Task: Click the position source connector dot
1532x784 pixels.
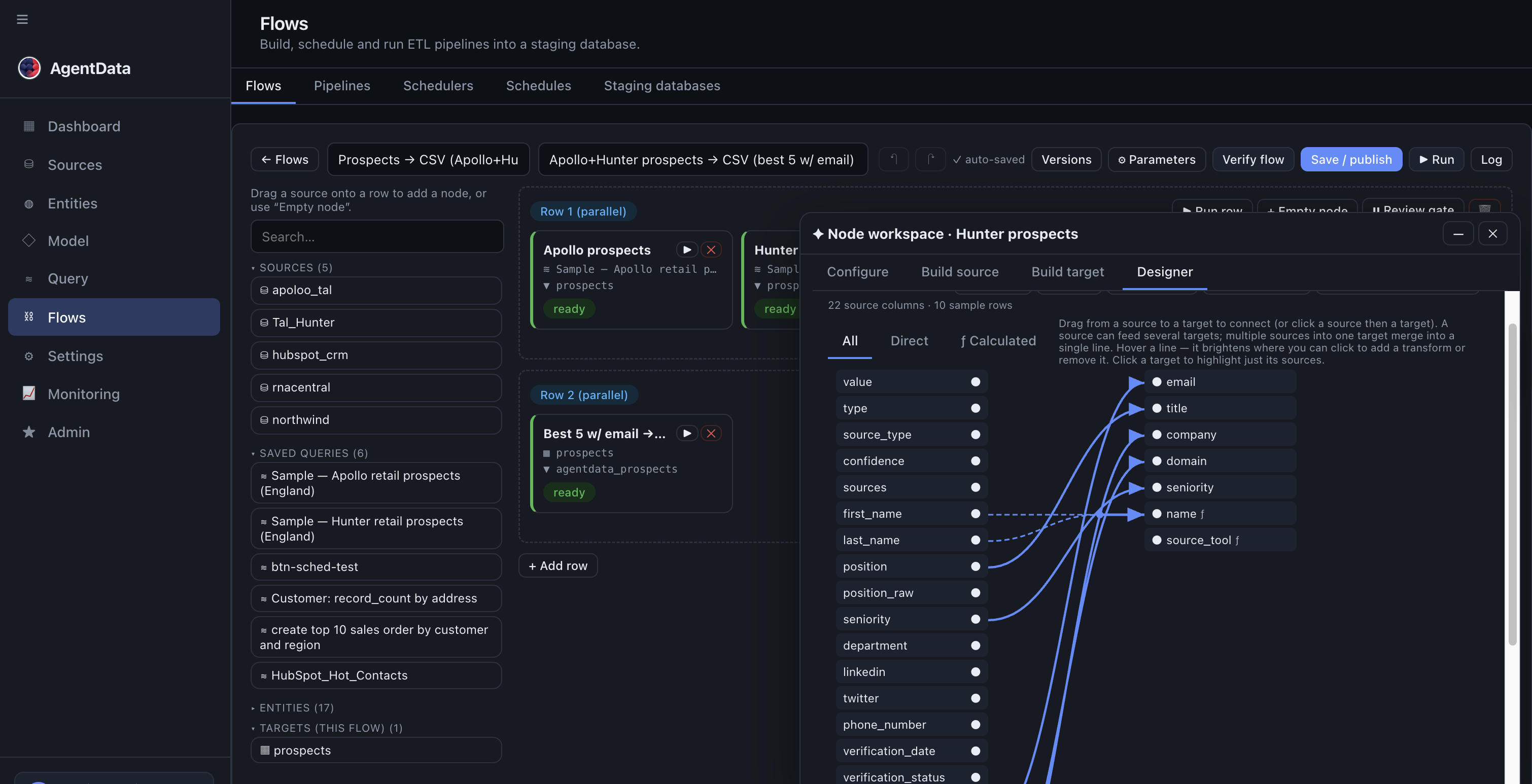Action: tap(976, 566)
